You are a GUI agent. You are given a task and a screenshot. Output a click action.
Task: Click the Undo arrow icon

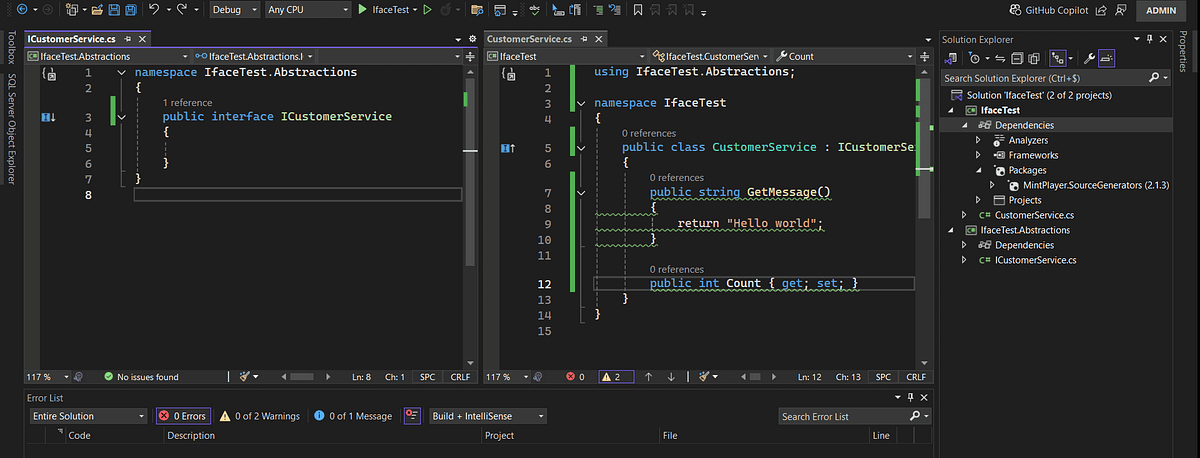[x=154, y=10]
